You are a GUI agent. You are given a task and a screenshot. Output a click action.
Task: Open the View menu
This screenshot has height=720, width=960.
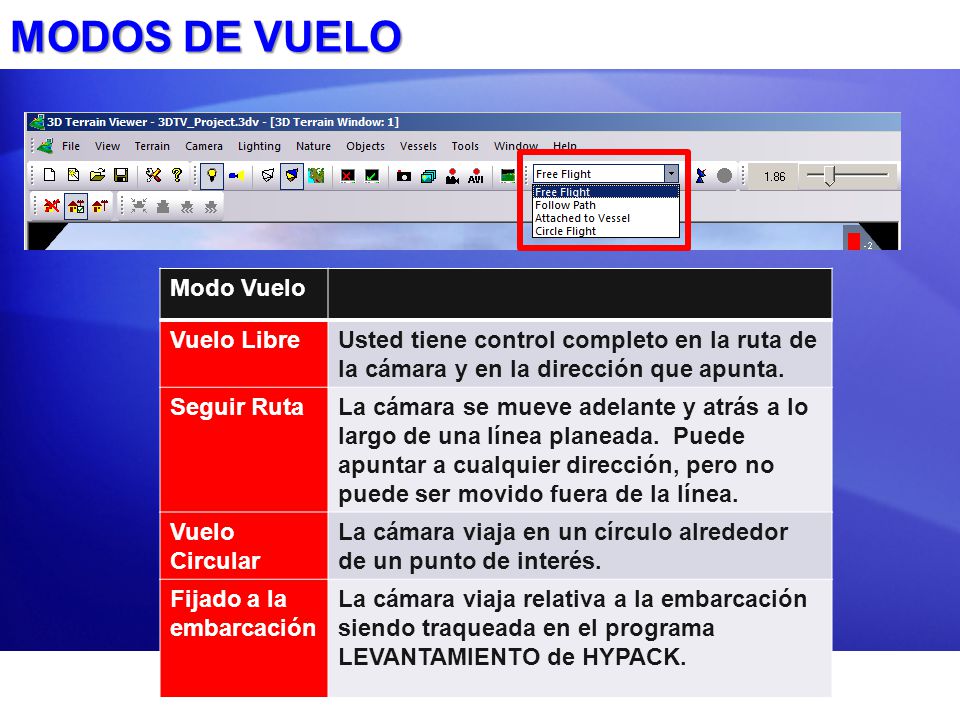(x=107, y=146)
